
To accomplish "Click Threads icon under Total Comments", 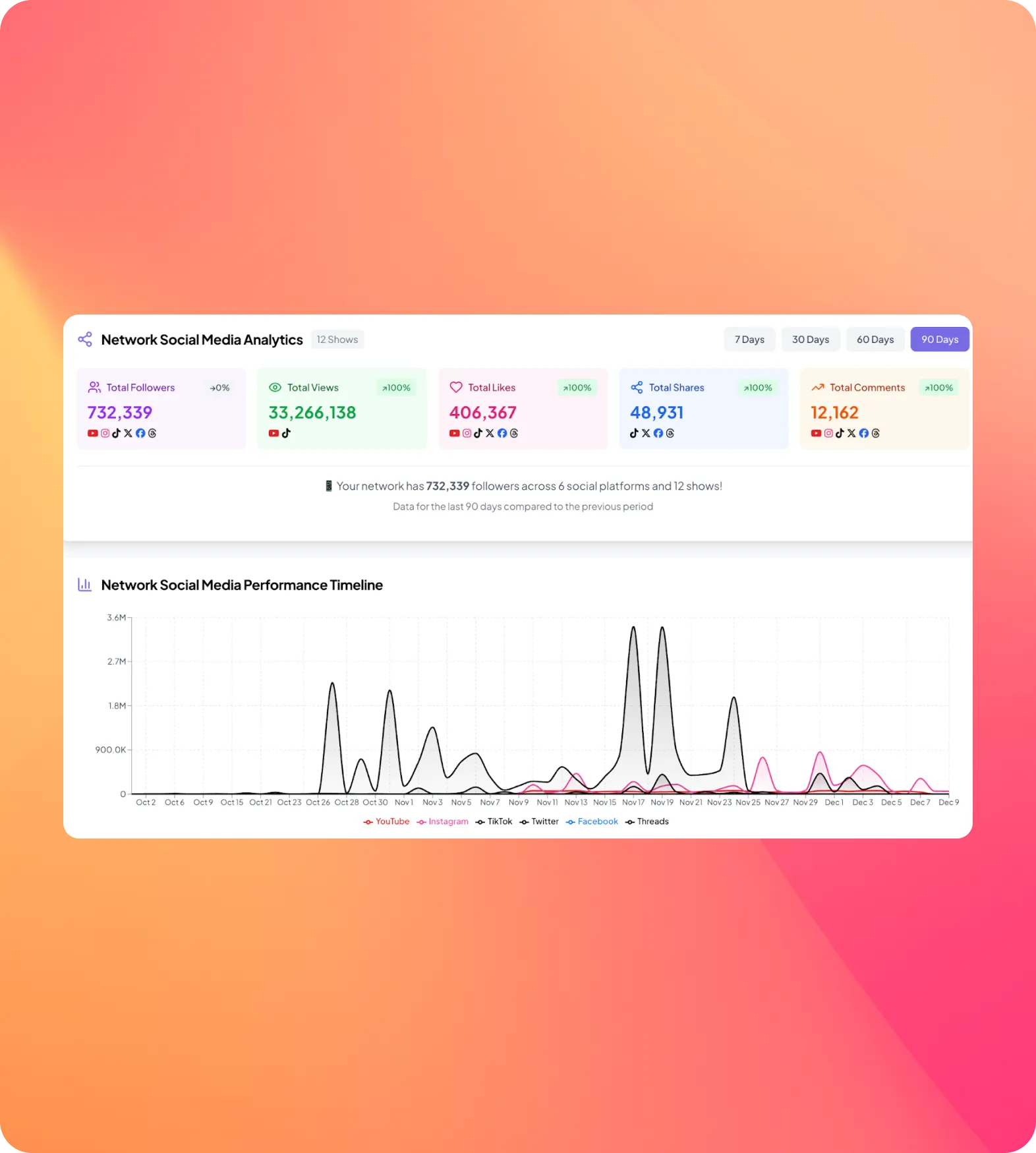I will [876, 433].
